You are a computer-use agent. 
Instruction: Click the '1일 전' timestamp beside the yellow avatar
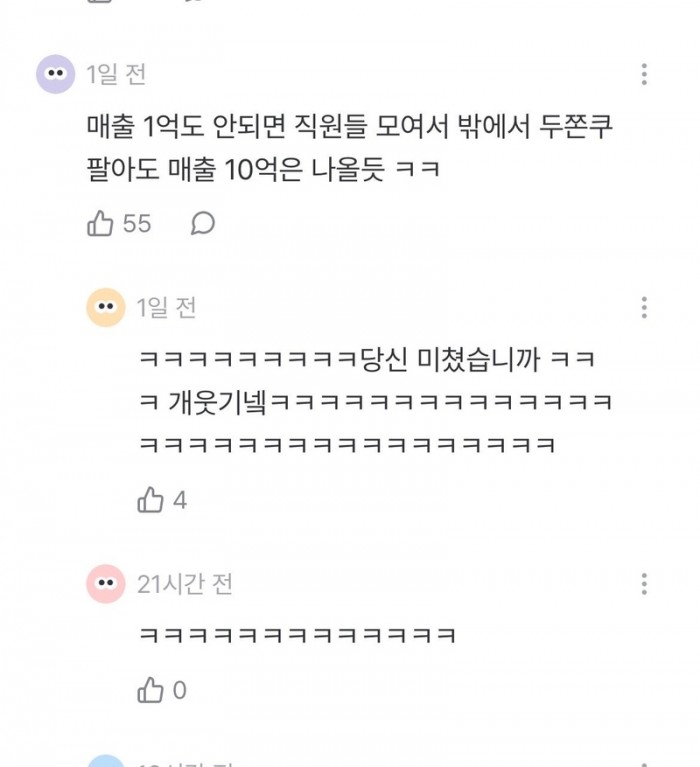tap(167, 307)
